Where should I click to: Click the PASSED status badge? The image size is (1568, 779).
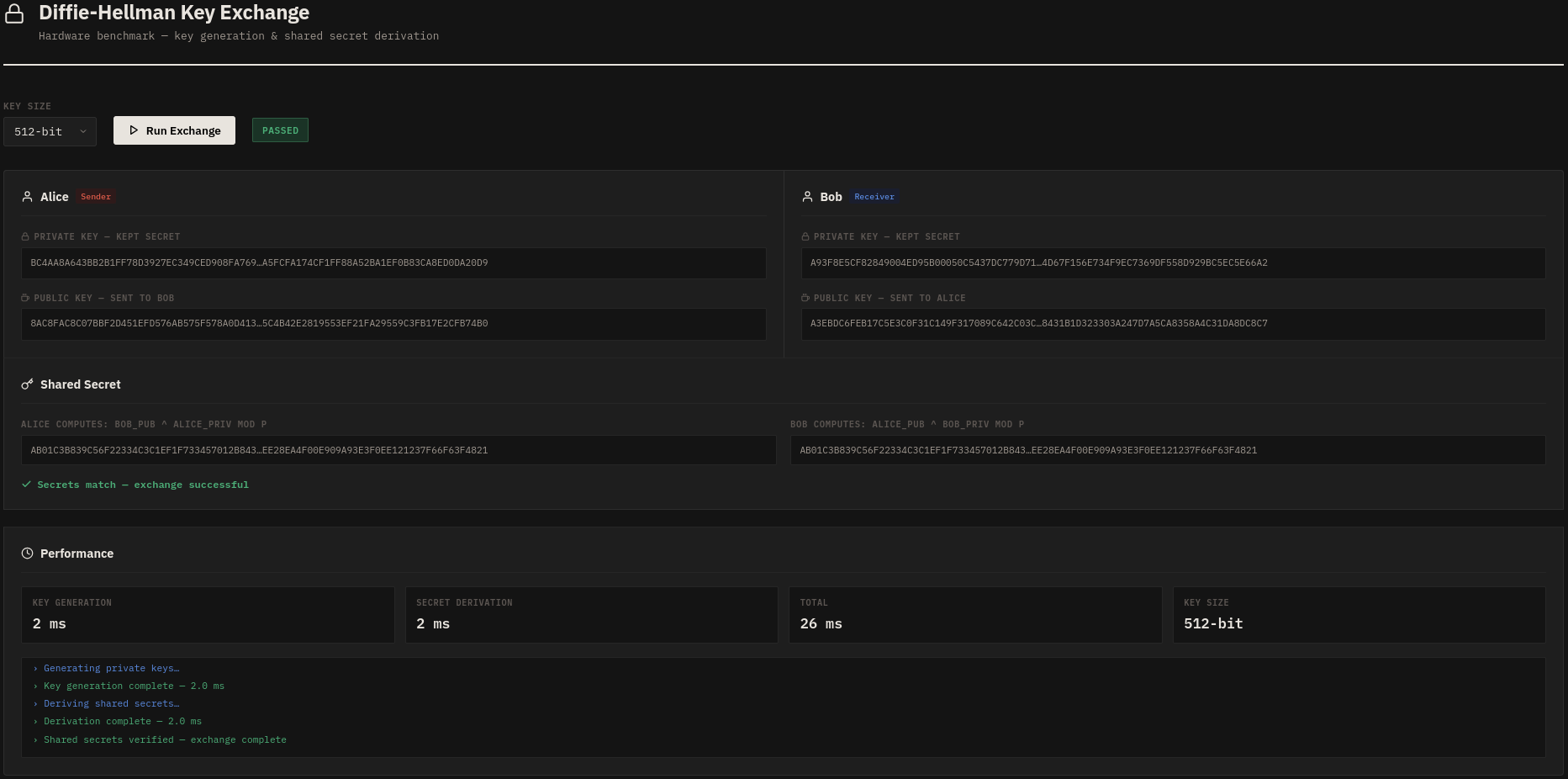(280, 130)
